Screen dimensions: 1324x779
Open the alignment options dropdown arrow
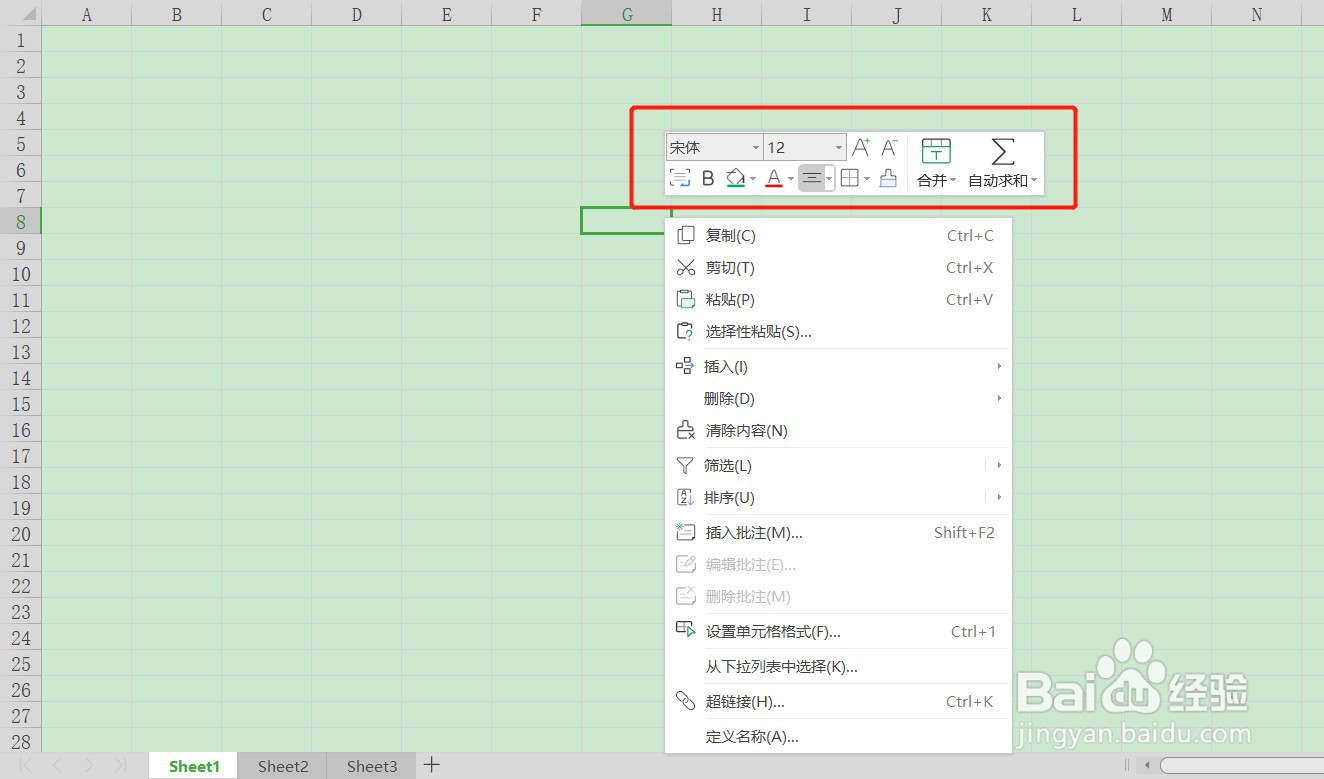point(829,178)
